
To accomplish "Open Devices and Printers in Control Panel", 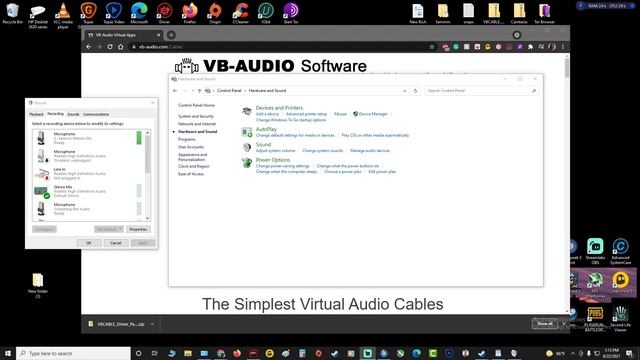I will click(279, 108).
